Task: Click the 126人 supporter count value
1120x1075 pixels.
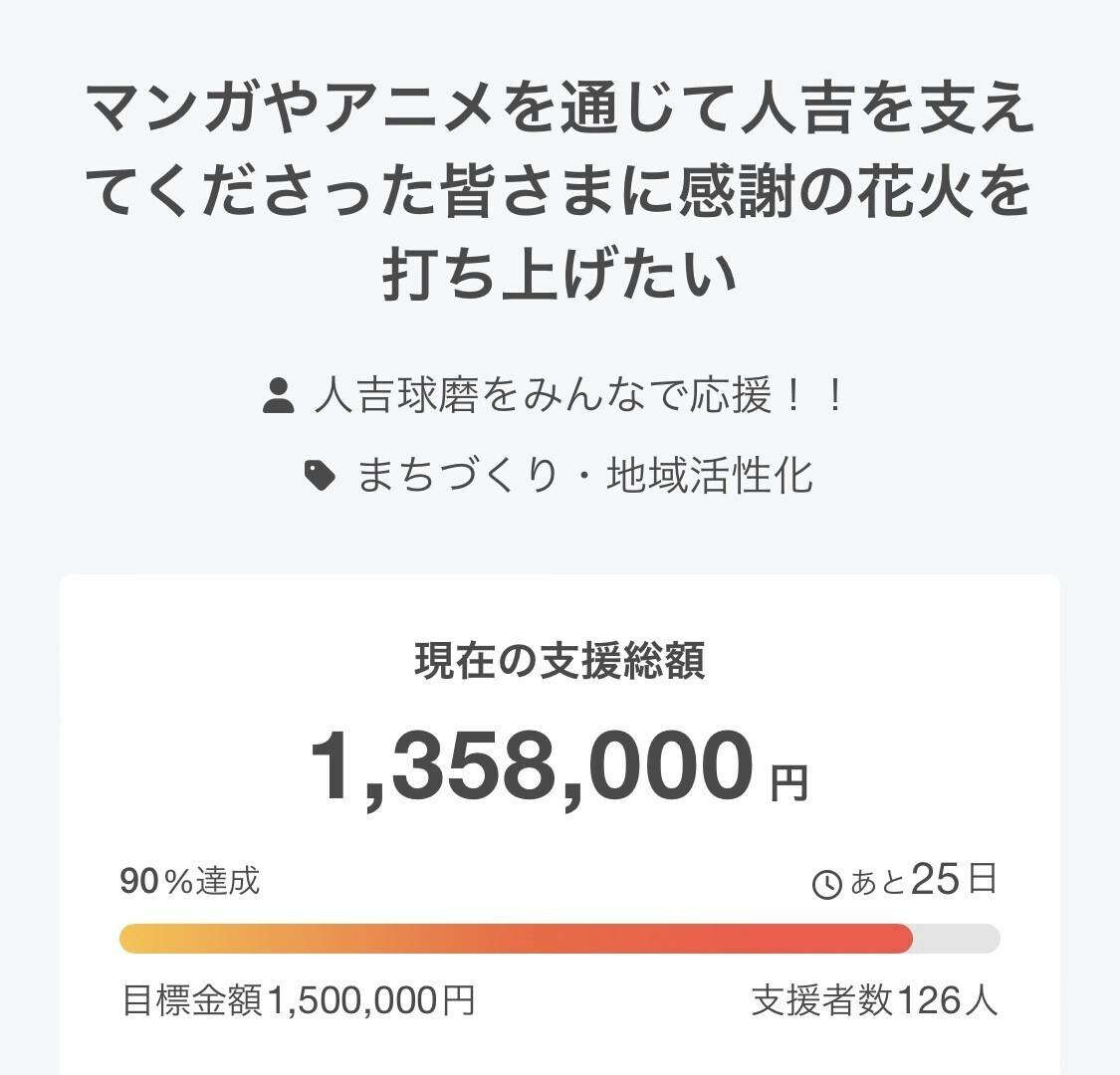Action: pos(947,1000)
